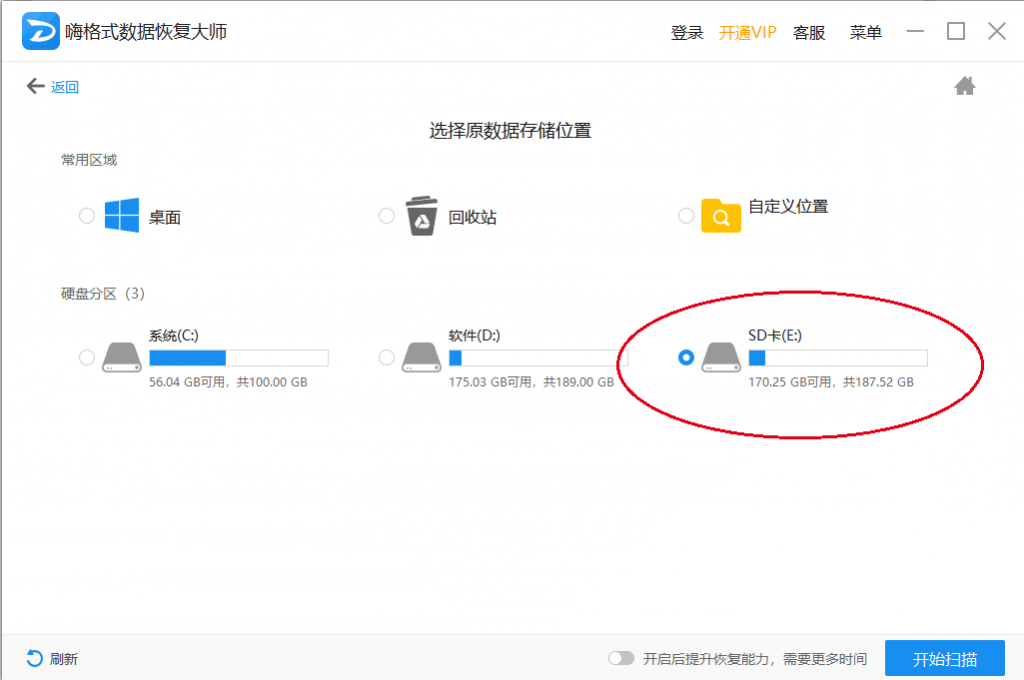Image resolution: width=1024 pixels, height=680 pixels.
Task: Click the SD卡(E:) drive name
Action: [775, 336]
